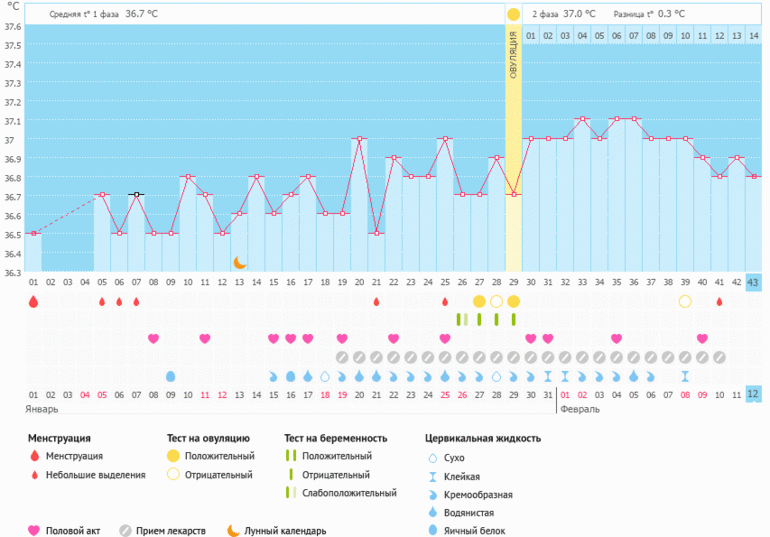770x537 pixels.
Task: Click the yellow ovulation circle above the chart
Action: click(x=513, y=14)
